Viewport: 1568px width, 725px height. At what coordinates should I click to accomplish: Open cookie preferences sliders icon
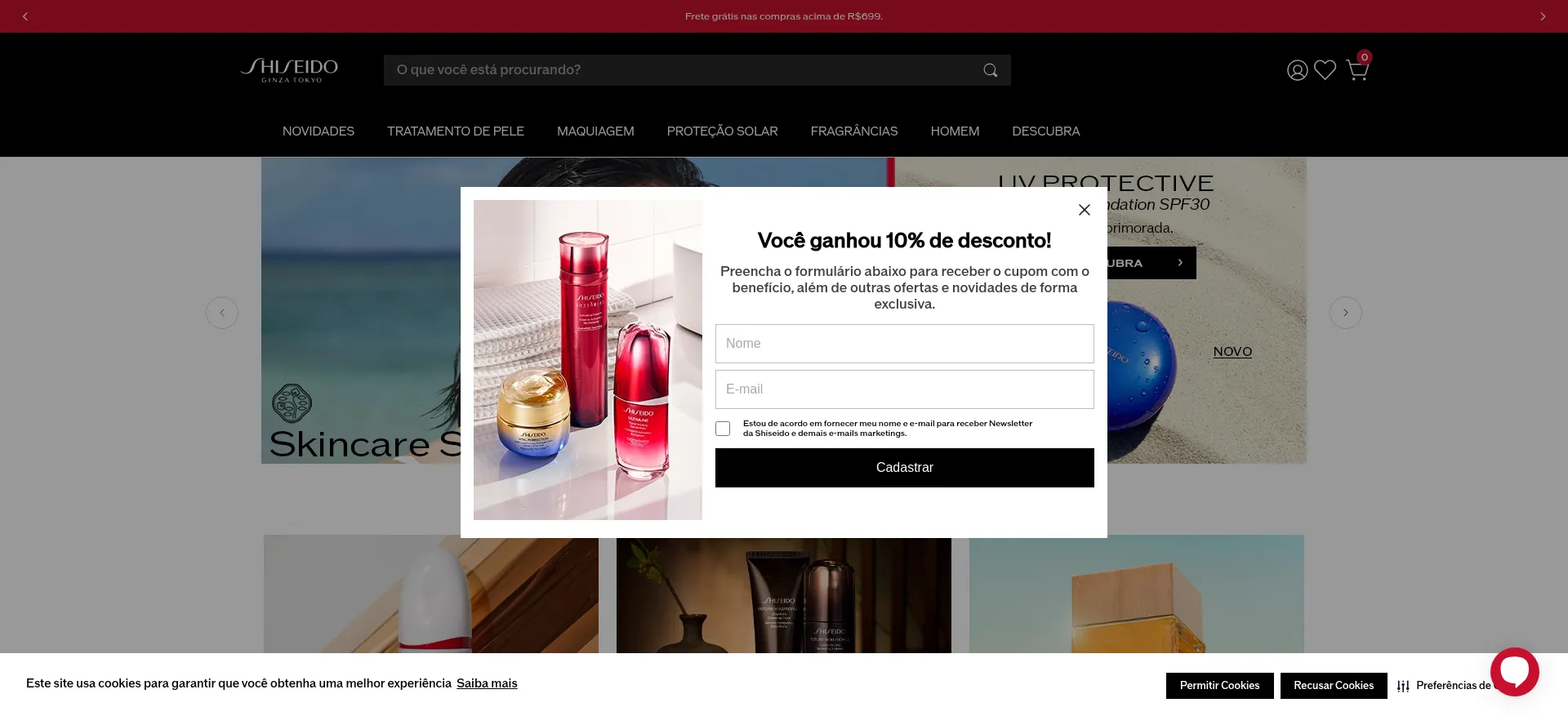(x=1403, y=686)
